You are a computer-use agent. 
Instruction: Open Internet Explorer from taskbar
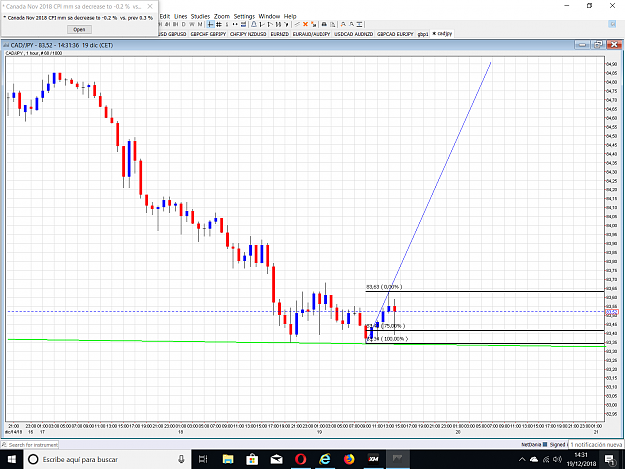325,459
